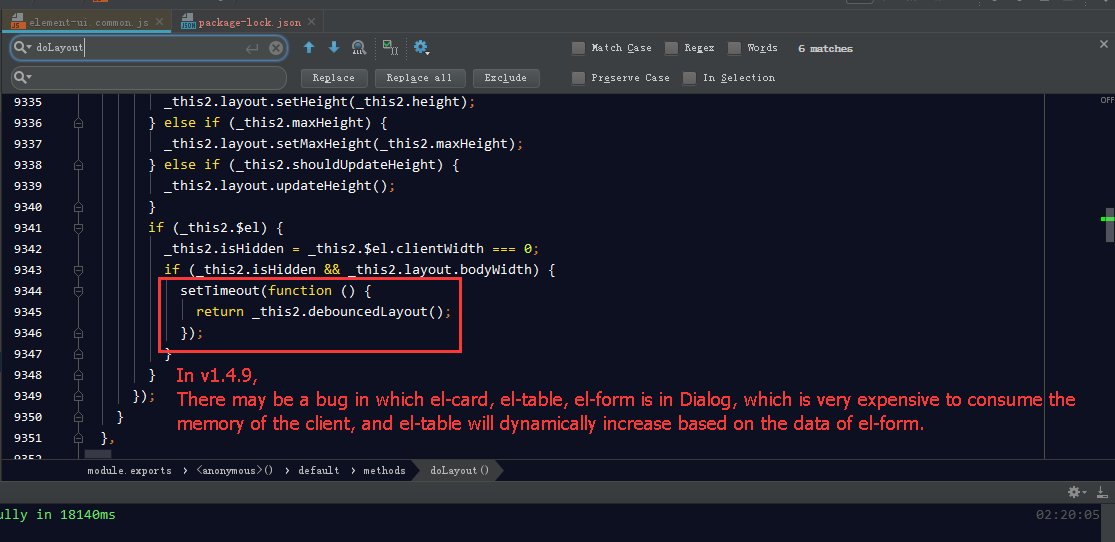The height and width of the screenshot is (542, 1115).
Task: Jump to next search occurrence arrow
Action: click(334, 48)
